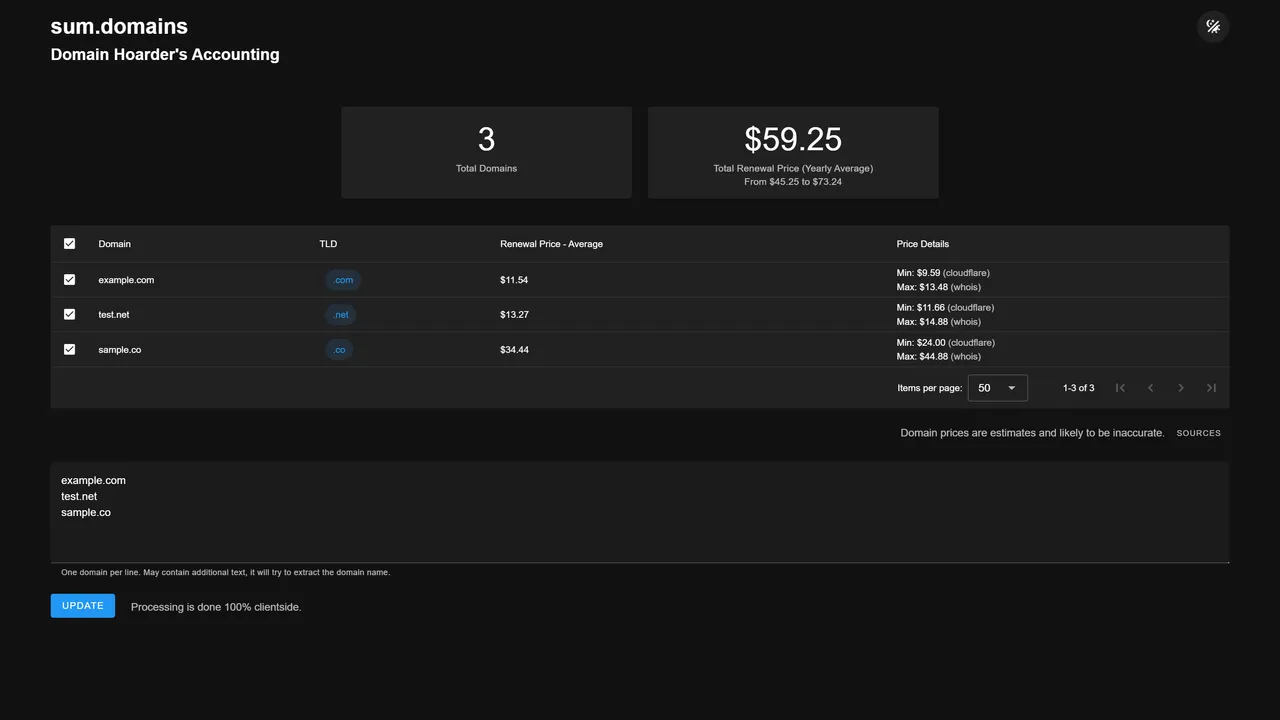
Task: Jump to the last page of results
Action: (1211, 388)
